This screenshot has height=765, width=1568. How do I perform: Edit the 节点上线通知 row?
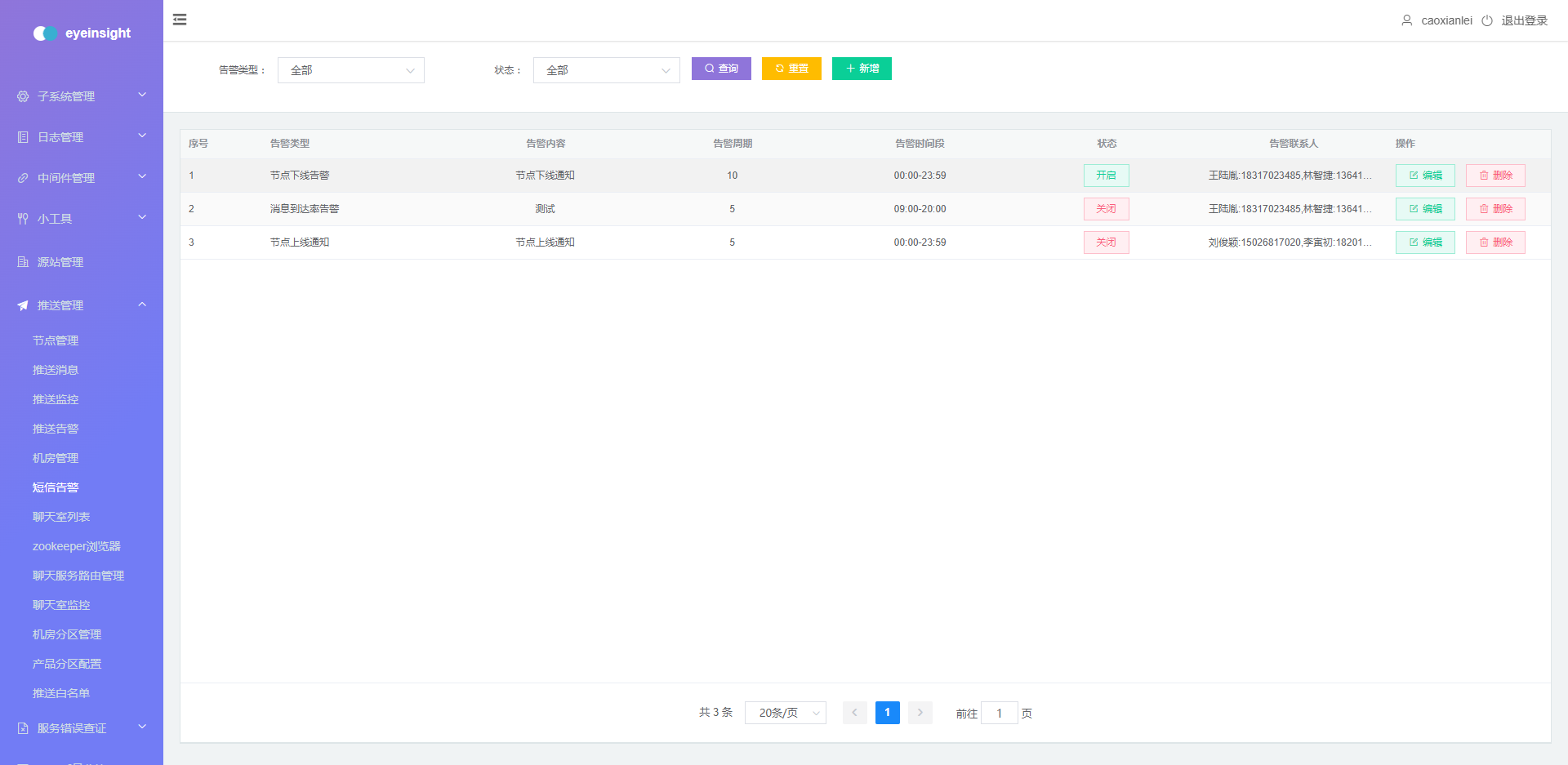click(x=1425, y=242)
